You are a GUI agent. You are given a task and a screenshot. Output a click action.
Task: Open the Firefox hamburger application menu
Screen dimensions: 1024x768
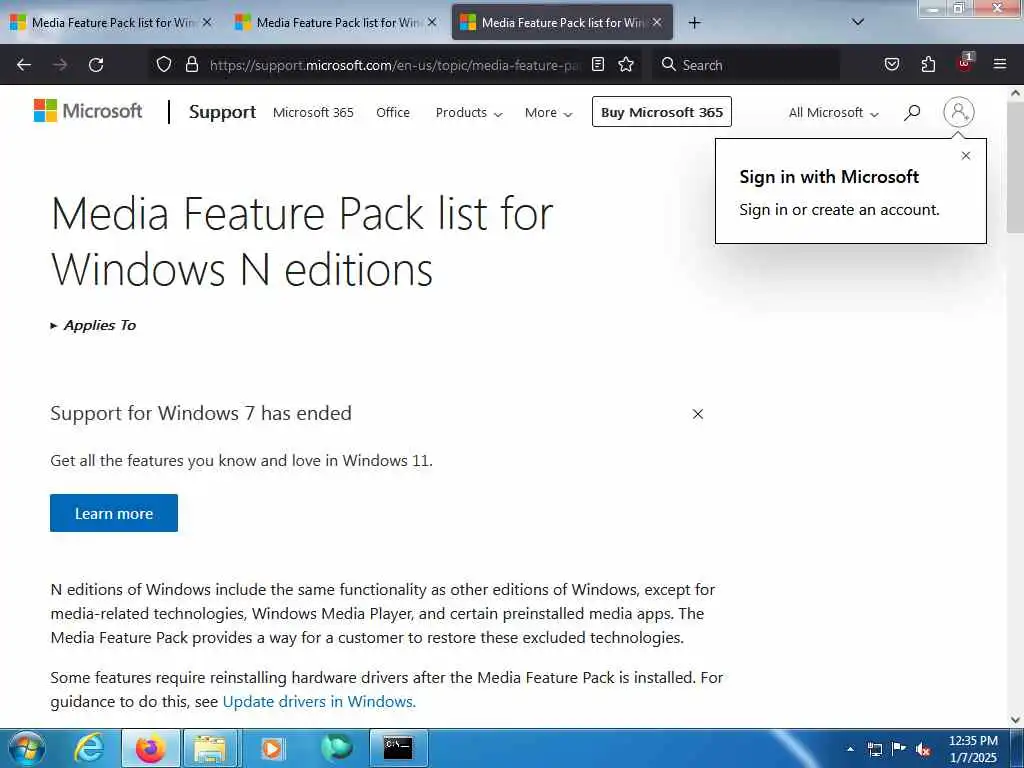(999, 64)
